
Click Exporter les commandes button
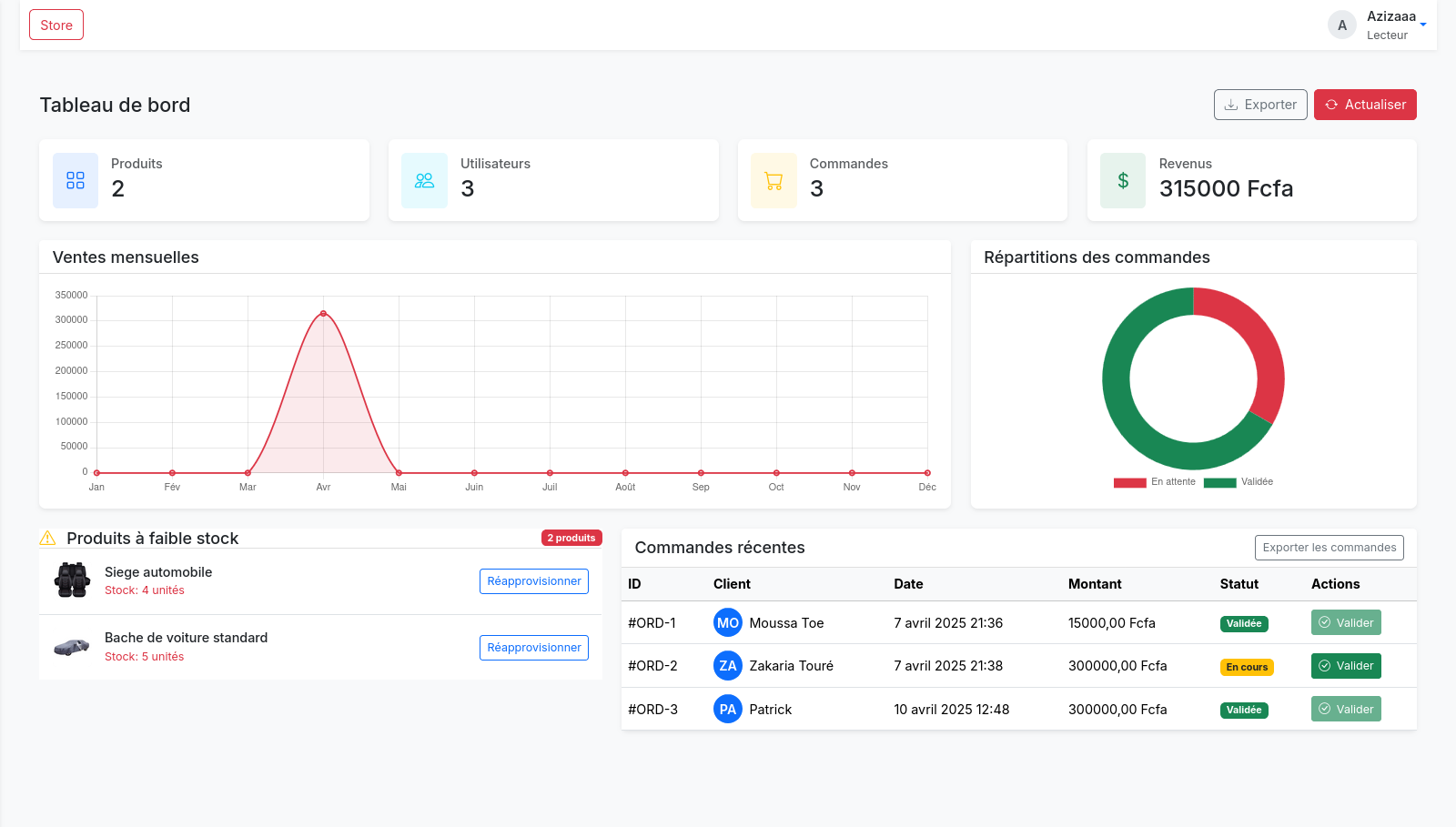point(1329,548)
